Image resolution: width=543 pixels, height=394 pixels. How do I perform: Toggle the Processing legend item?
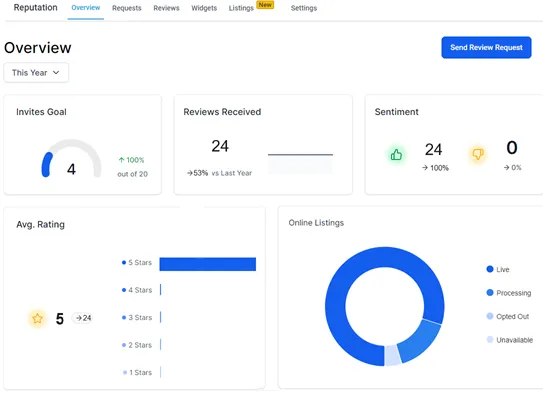pyautogui.click(x=508, y=293)
